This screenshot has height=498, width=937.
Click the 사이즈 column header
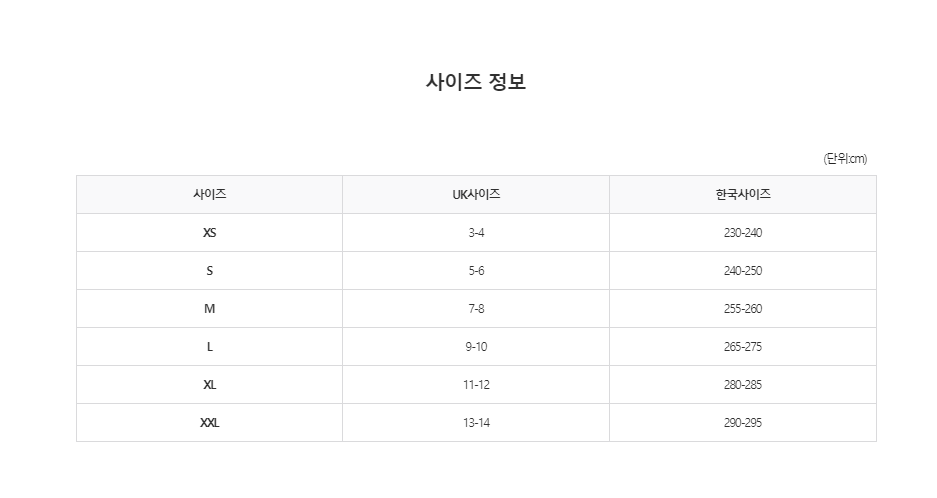pyautogui.click(x=209, y=195)
